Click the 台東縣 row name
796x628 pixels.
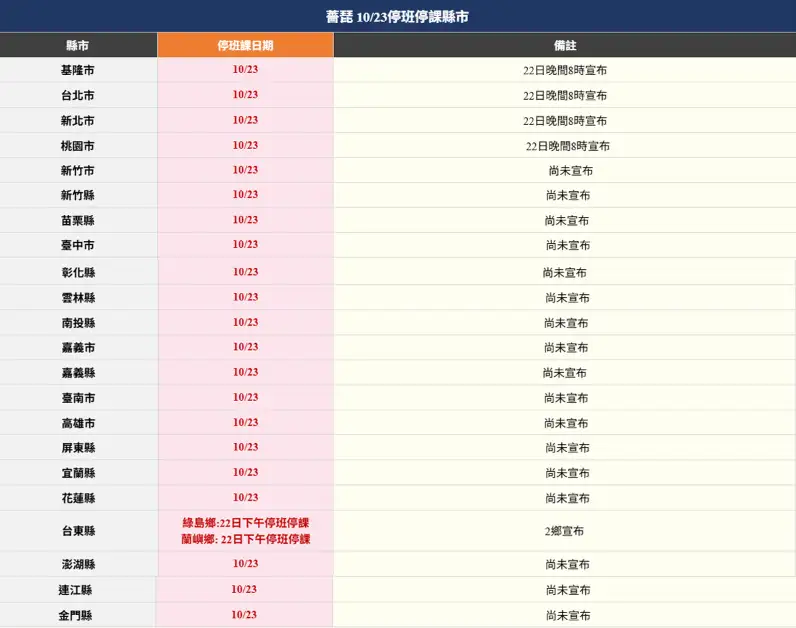pyautogui.click(x=79, y=531)
